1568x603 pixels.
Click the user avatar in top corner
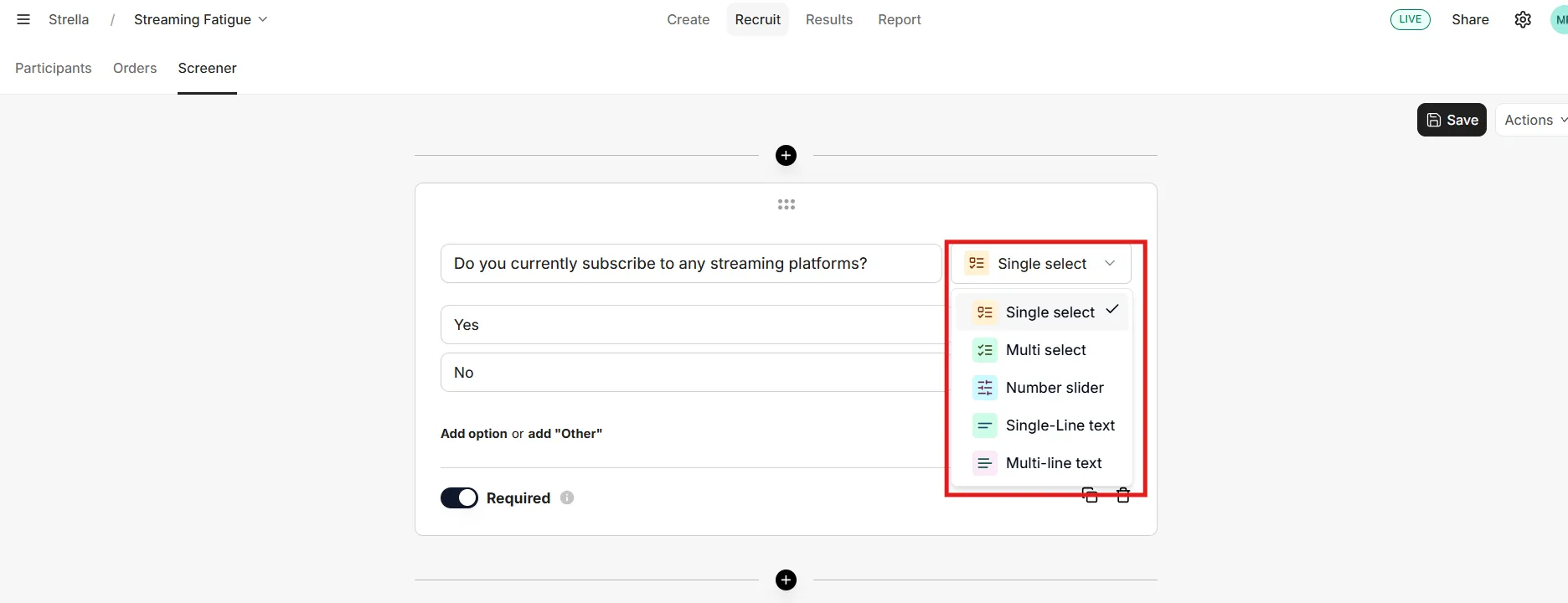[1560, 19]
